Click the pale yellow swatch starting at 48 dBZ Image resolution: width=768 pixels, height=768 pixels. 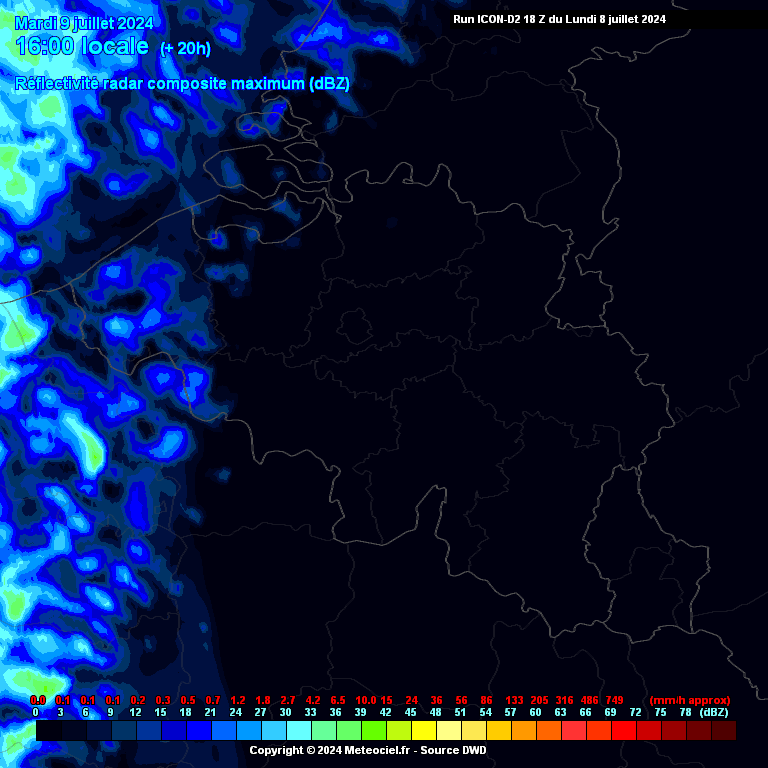coord(449,730)
